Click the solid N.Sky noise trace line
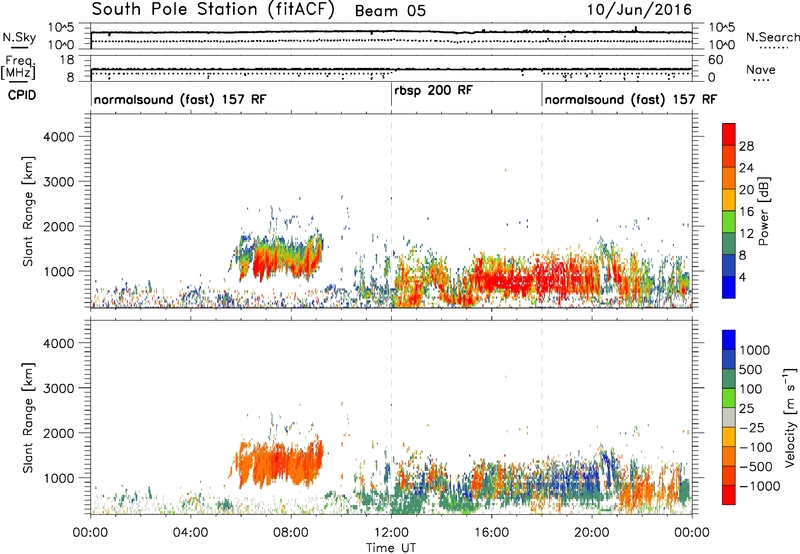The height and width of the screenshot is (554, 800). click(391, 32)
